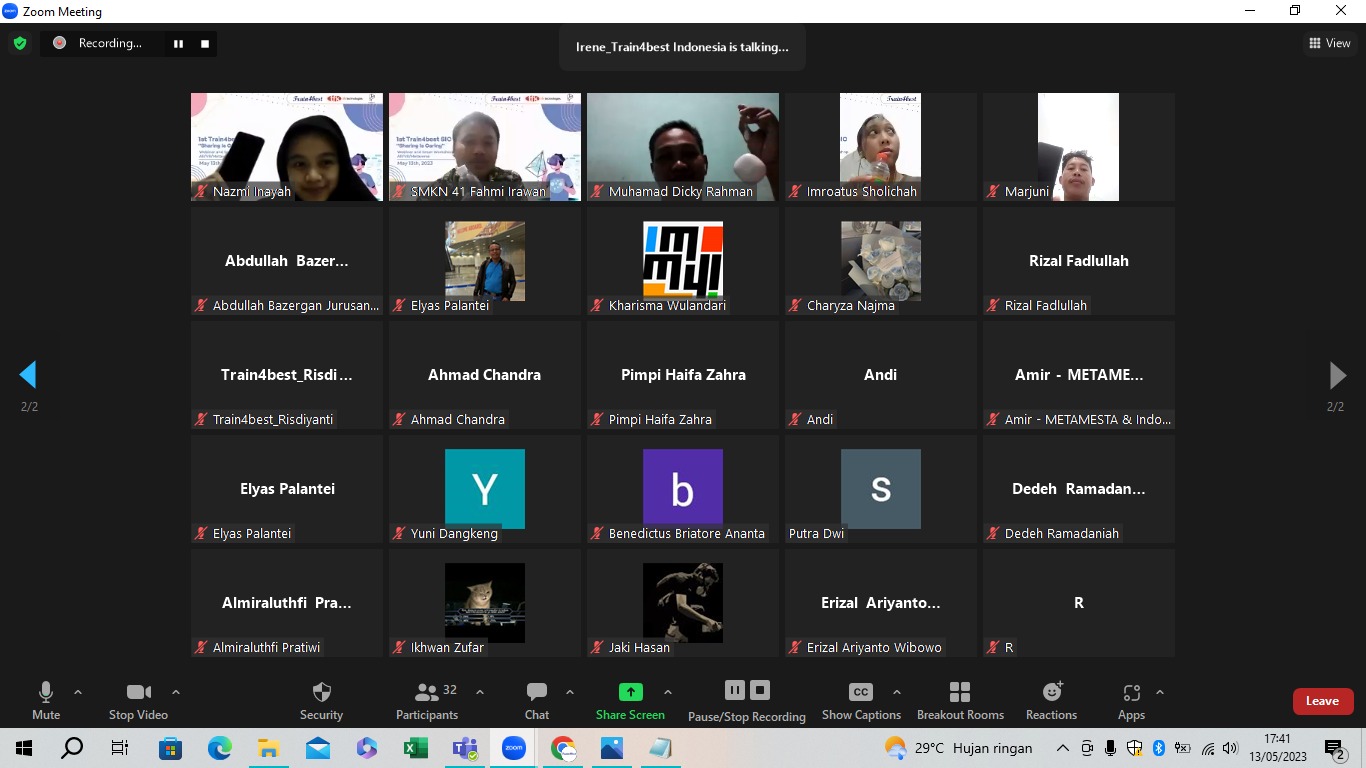The image size is (1366, 768).
Task: Open the Apps icon
Action: click(1131, 693)
